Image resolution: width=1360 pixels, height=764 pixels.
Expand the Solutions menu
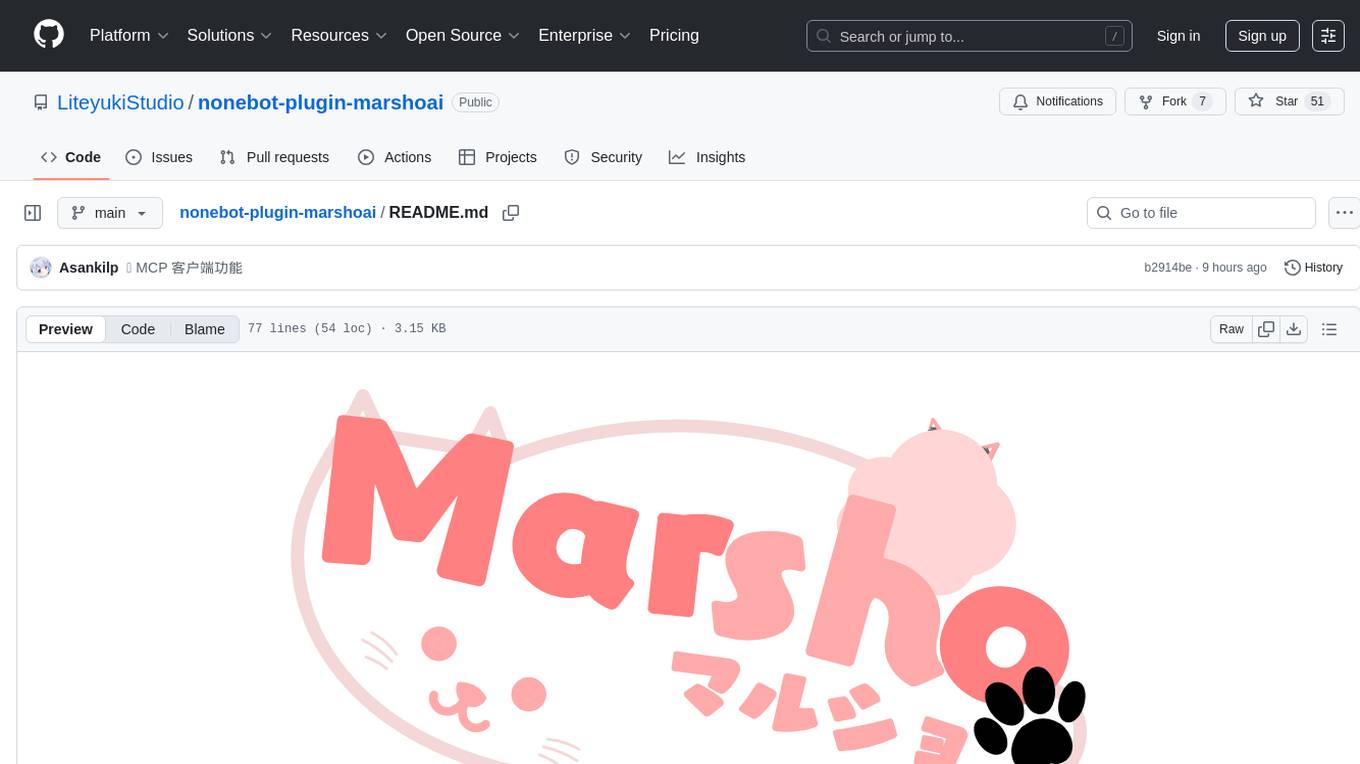point(230,35)
